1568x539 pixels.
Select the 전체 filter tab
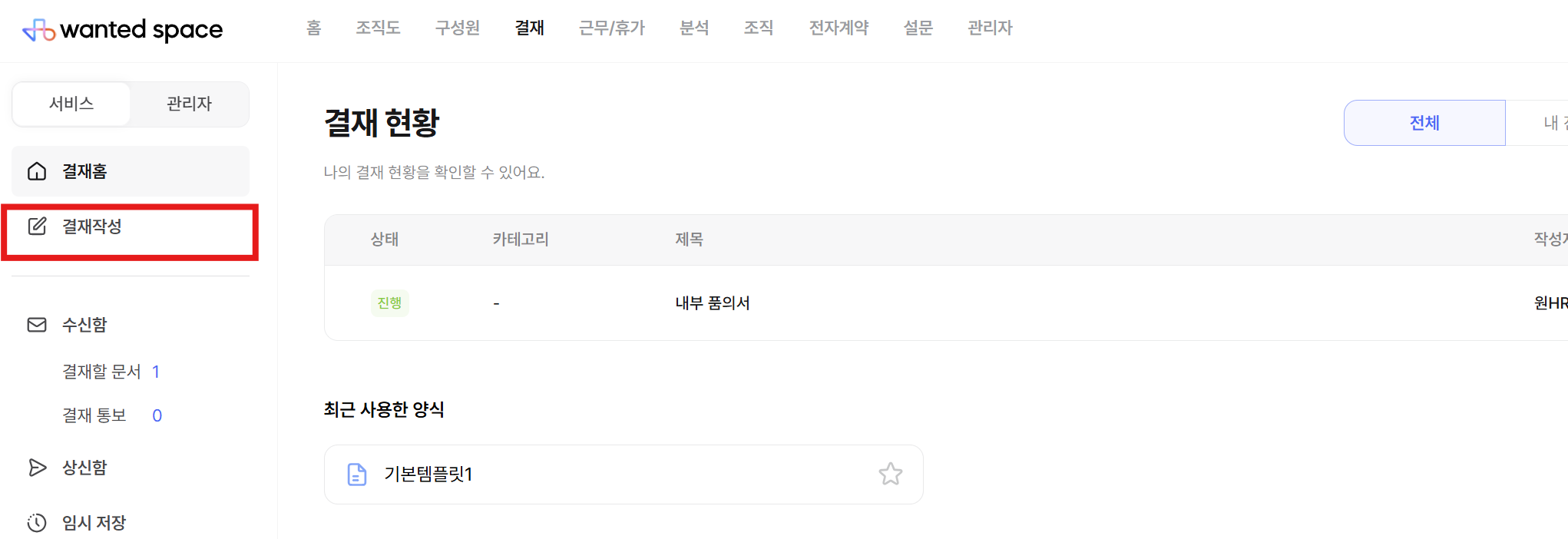point(1424,123)
